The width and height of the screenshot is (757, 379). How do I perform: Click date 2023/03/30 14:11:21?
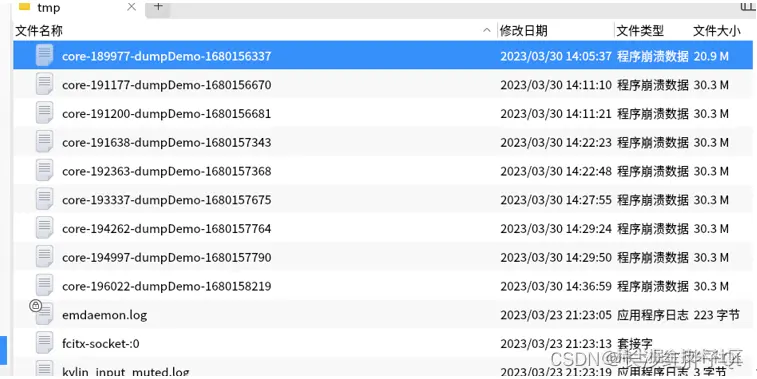pyautogui.click(x=556, y=113)
